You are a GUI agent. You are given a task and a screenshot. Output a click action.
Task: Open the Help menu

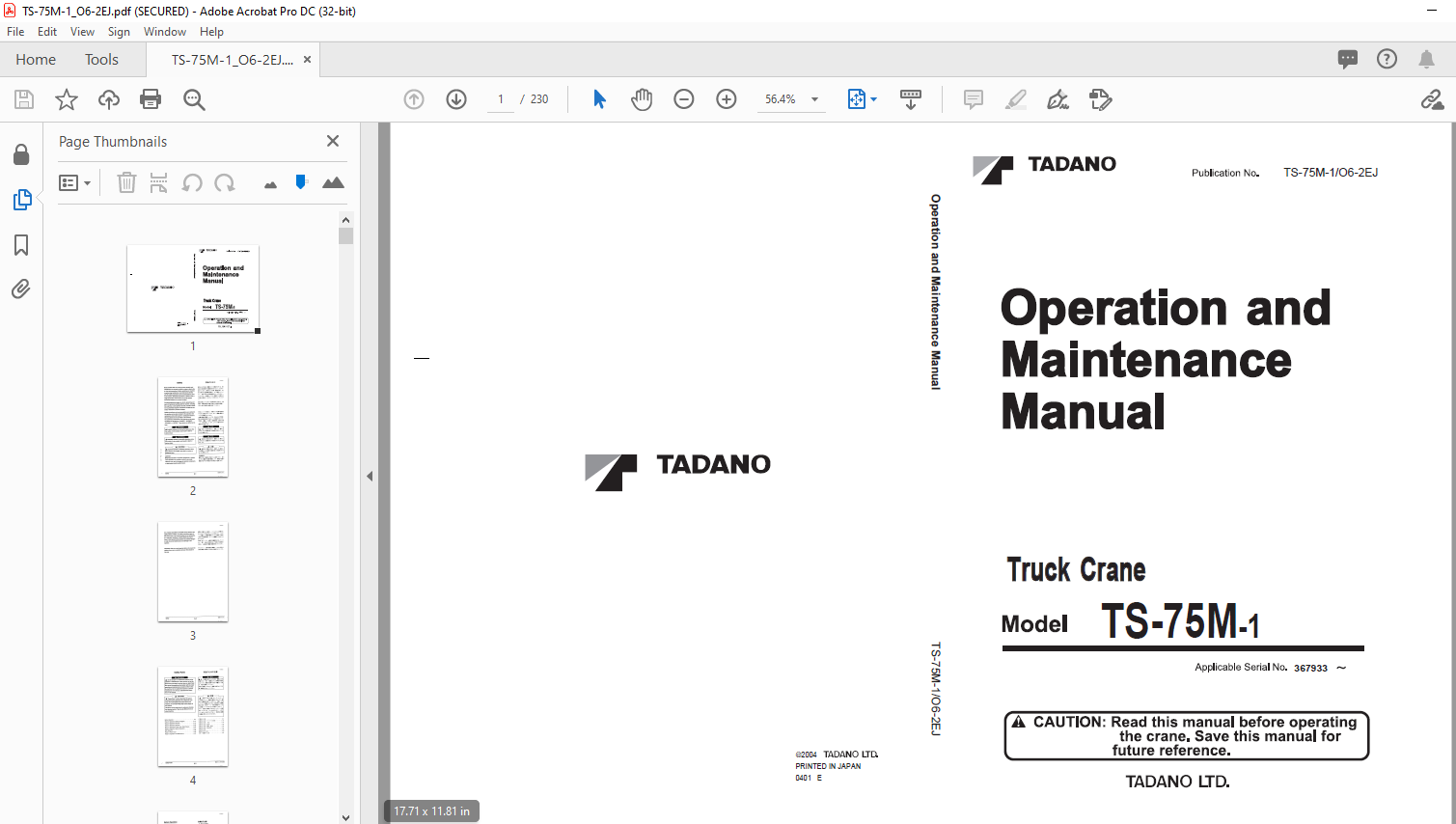point(211,32)
